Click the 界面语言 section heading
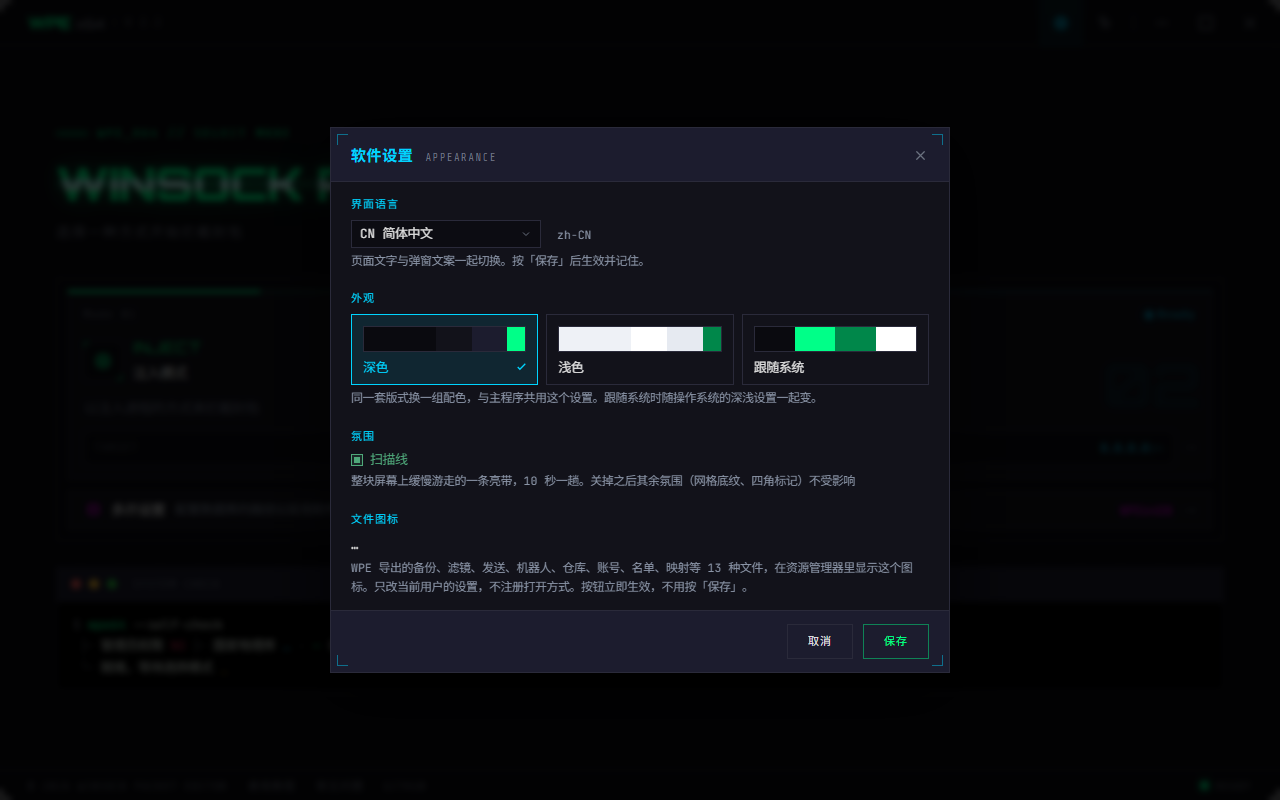1280x800 pixels. coord(375,204)
